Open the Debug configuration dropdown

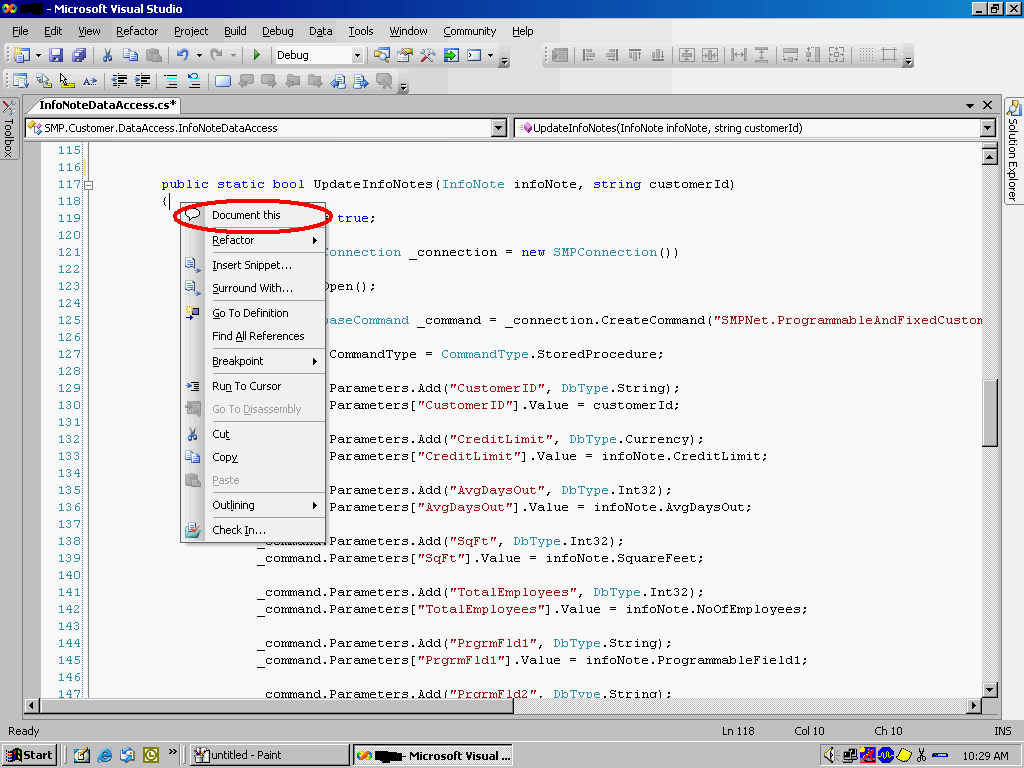pyautogui.click(x=355, y=55)
